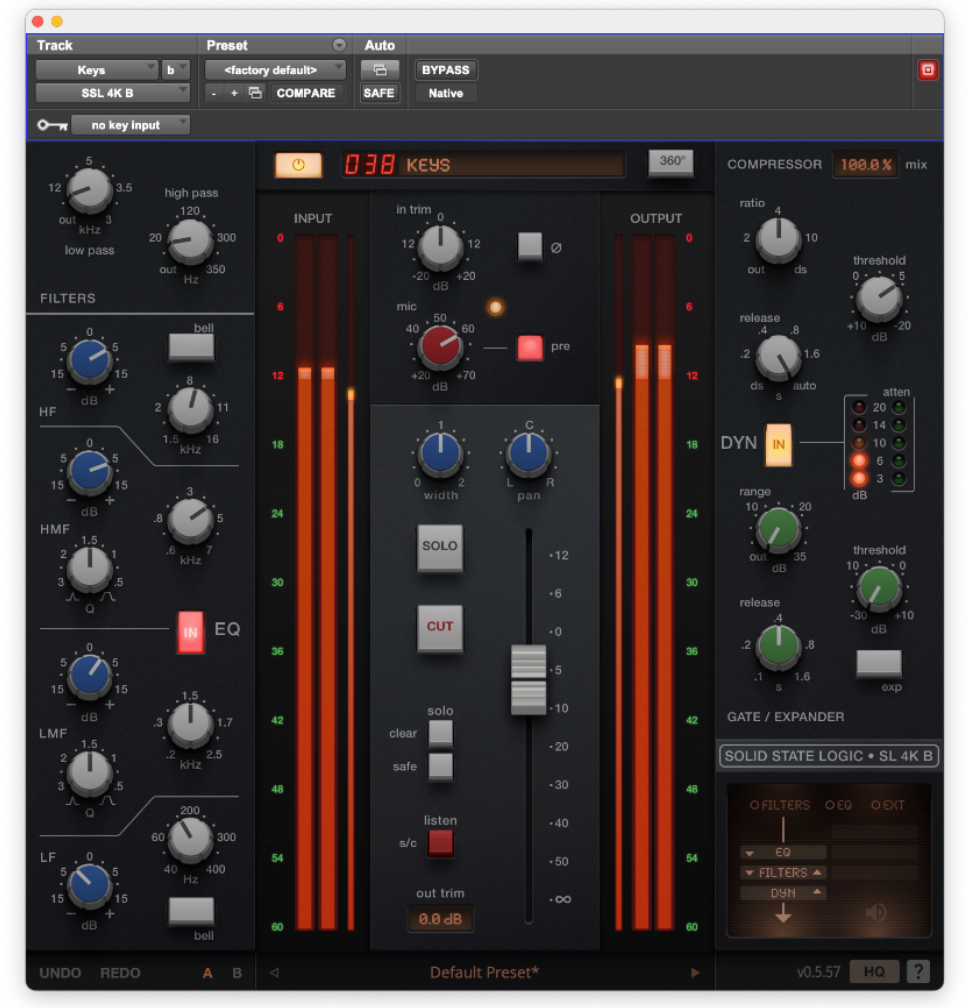The height and width of the screenshot is (1008, 968).
Task: Select A preset slot
Action: click(208, 973)
